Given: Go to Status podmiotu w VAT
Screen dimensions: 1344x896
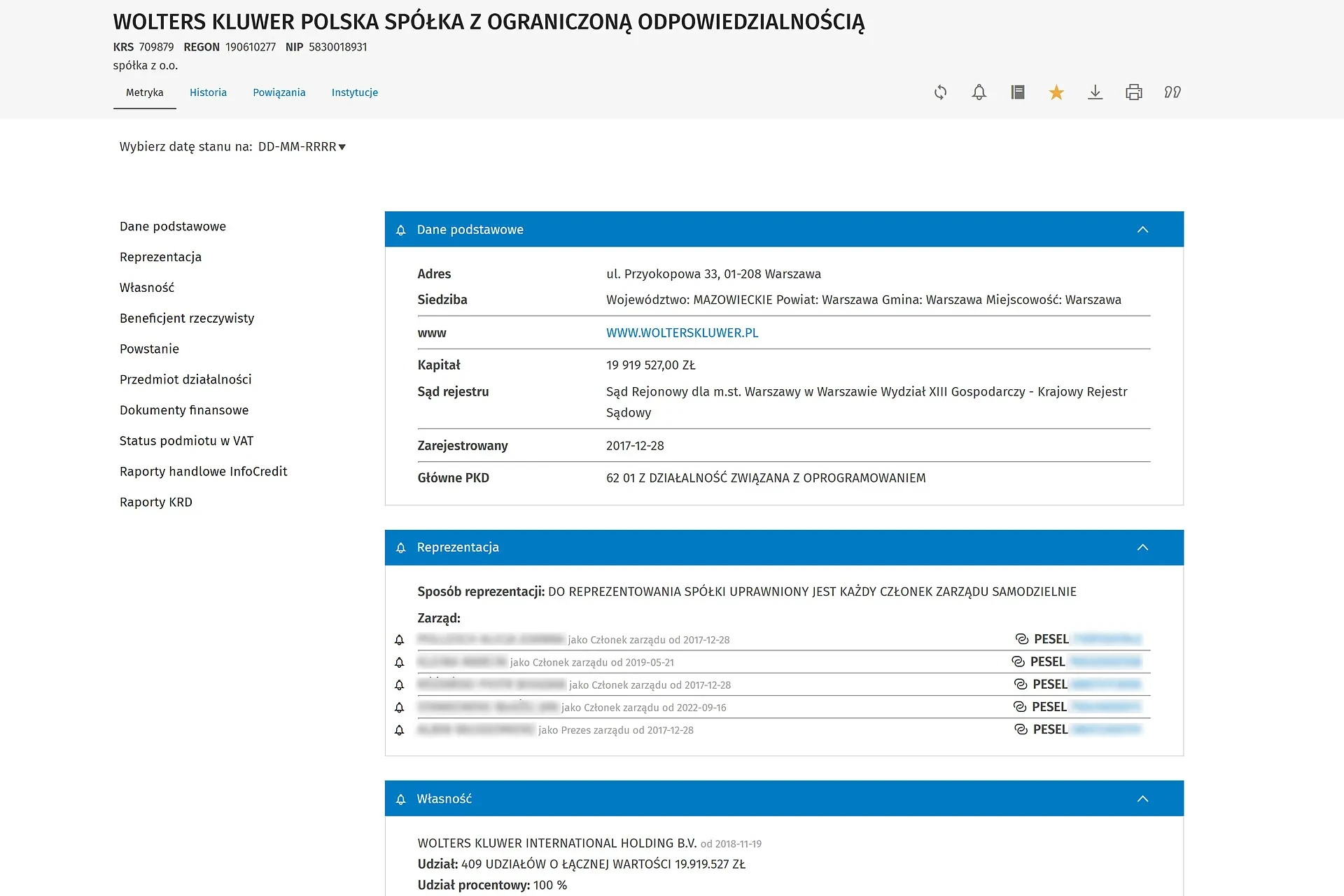Looking at the screenshot, I should [187, 441].
